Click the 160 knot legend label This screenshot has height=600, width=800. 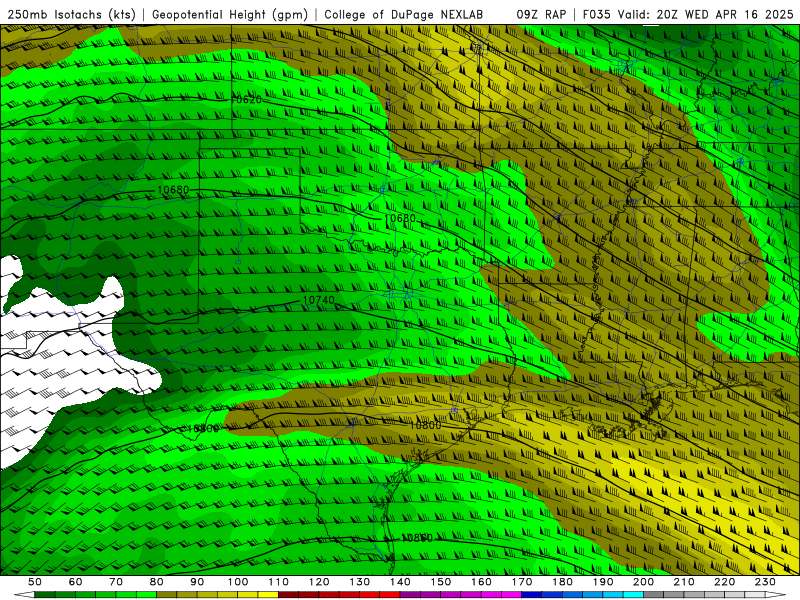tap(481, 582)
